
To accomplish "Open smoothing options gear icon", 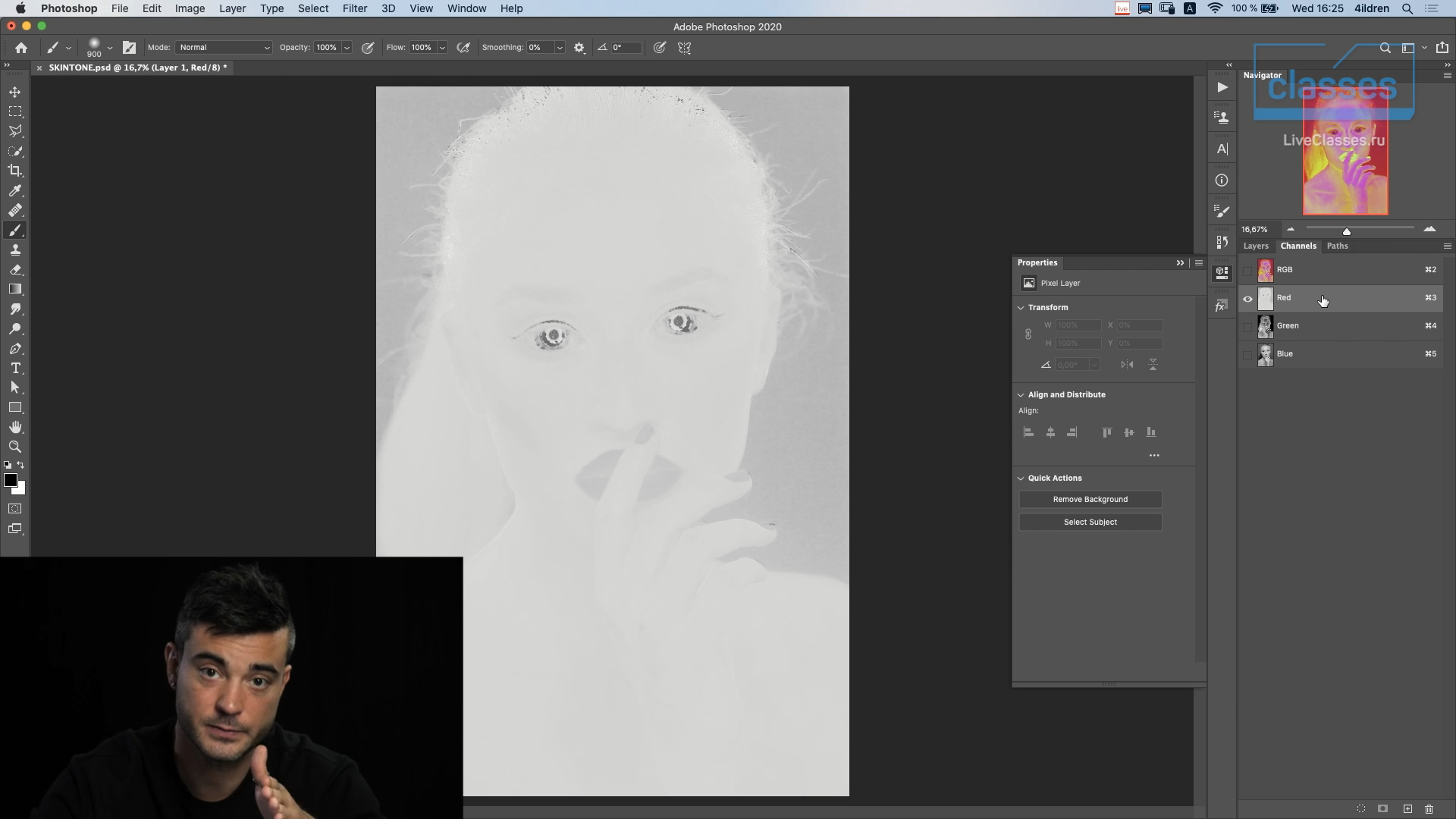I will point(579,48).
